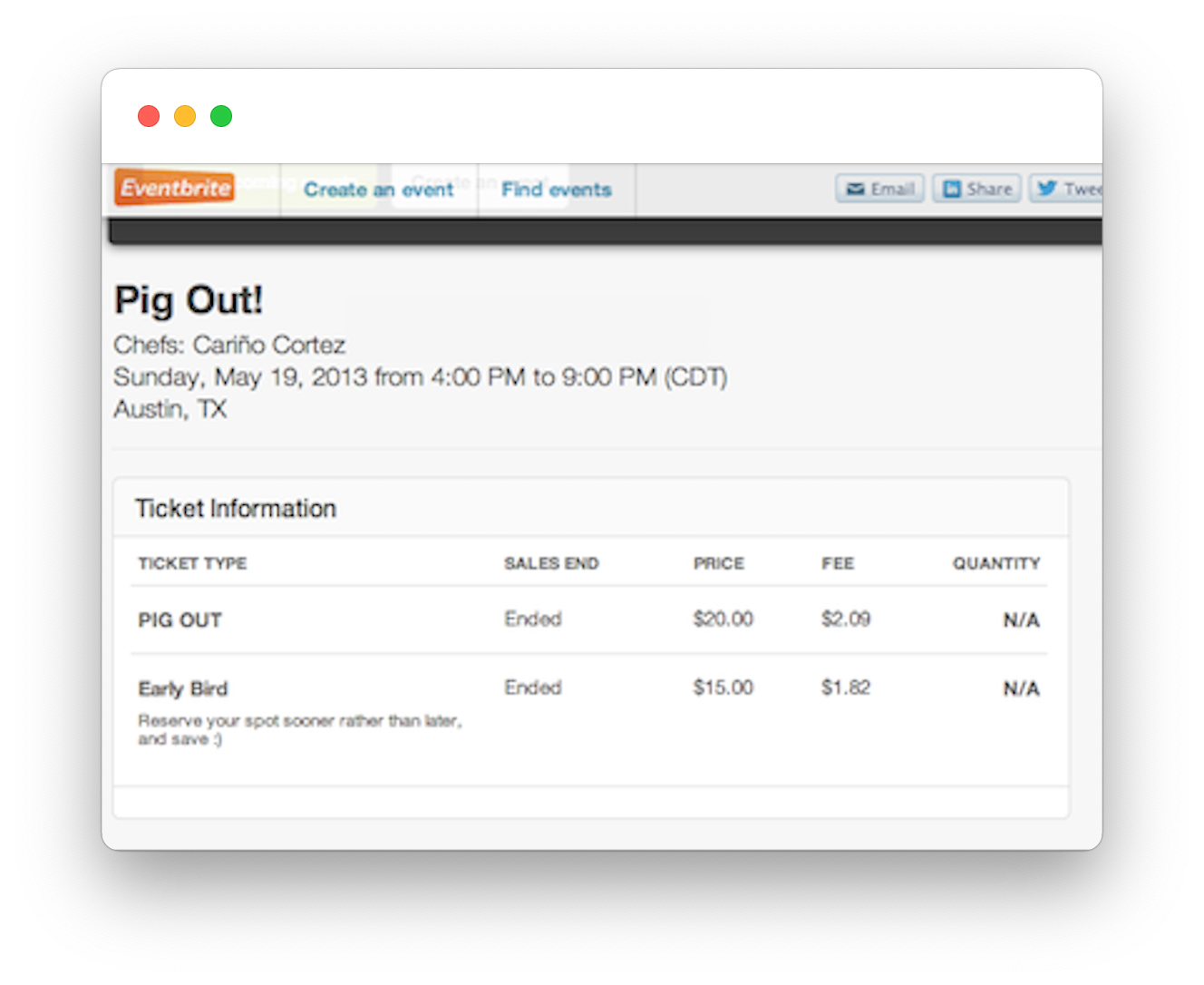
Task: Click the green maximize window button
Action: click(x=221, y=116)
